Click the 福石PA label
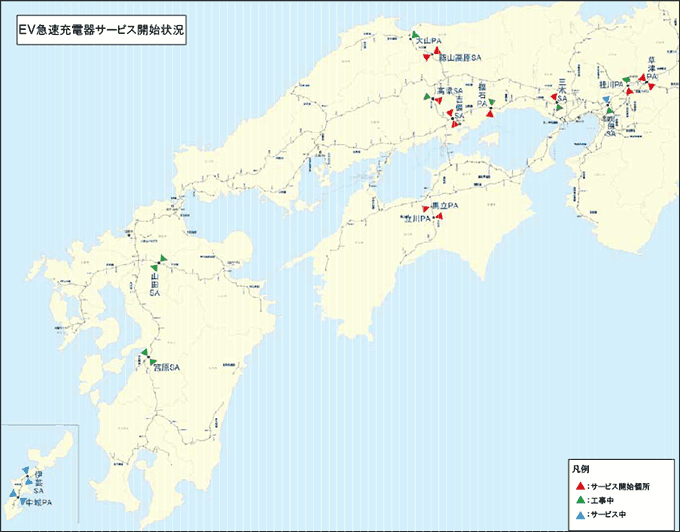Screen dimensions: 680x532 point(482,95)
